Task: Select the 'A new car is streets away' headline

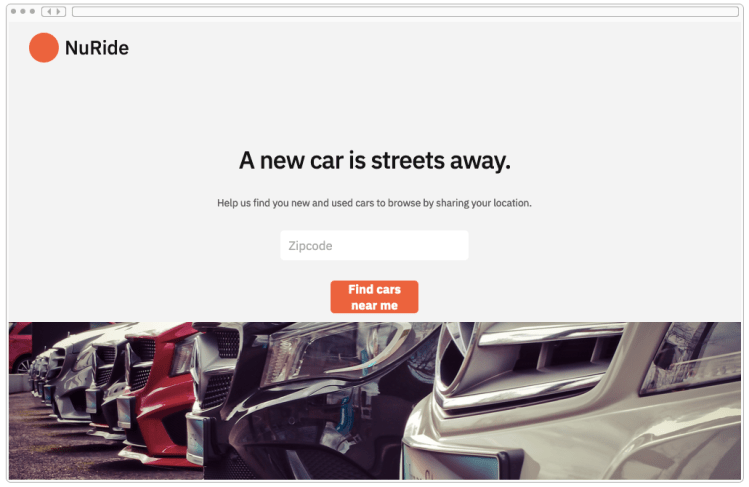Action: tap(375, 160)
